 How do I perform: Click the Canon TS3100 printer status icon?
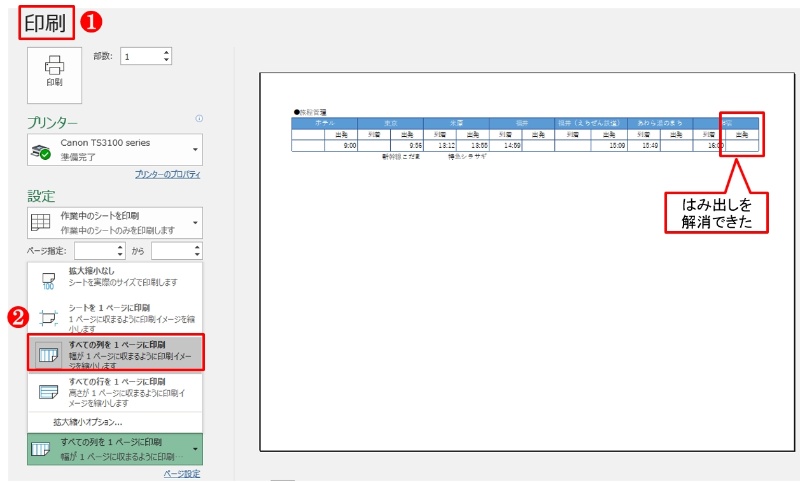pos(41,151)
